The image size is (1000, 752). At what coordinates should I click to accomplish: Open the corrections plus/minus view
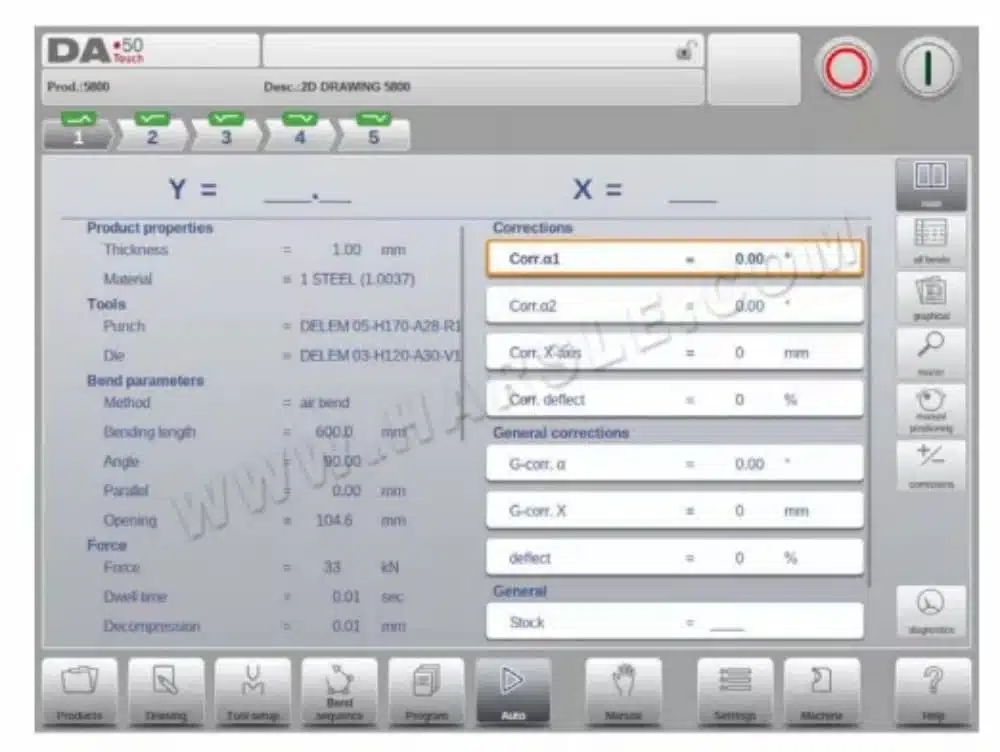coord(931,466)
